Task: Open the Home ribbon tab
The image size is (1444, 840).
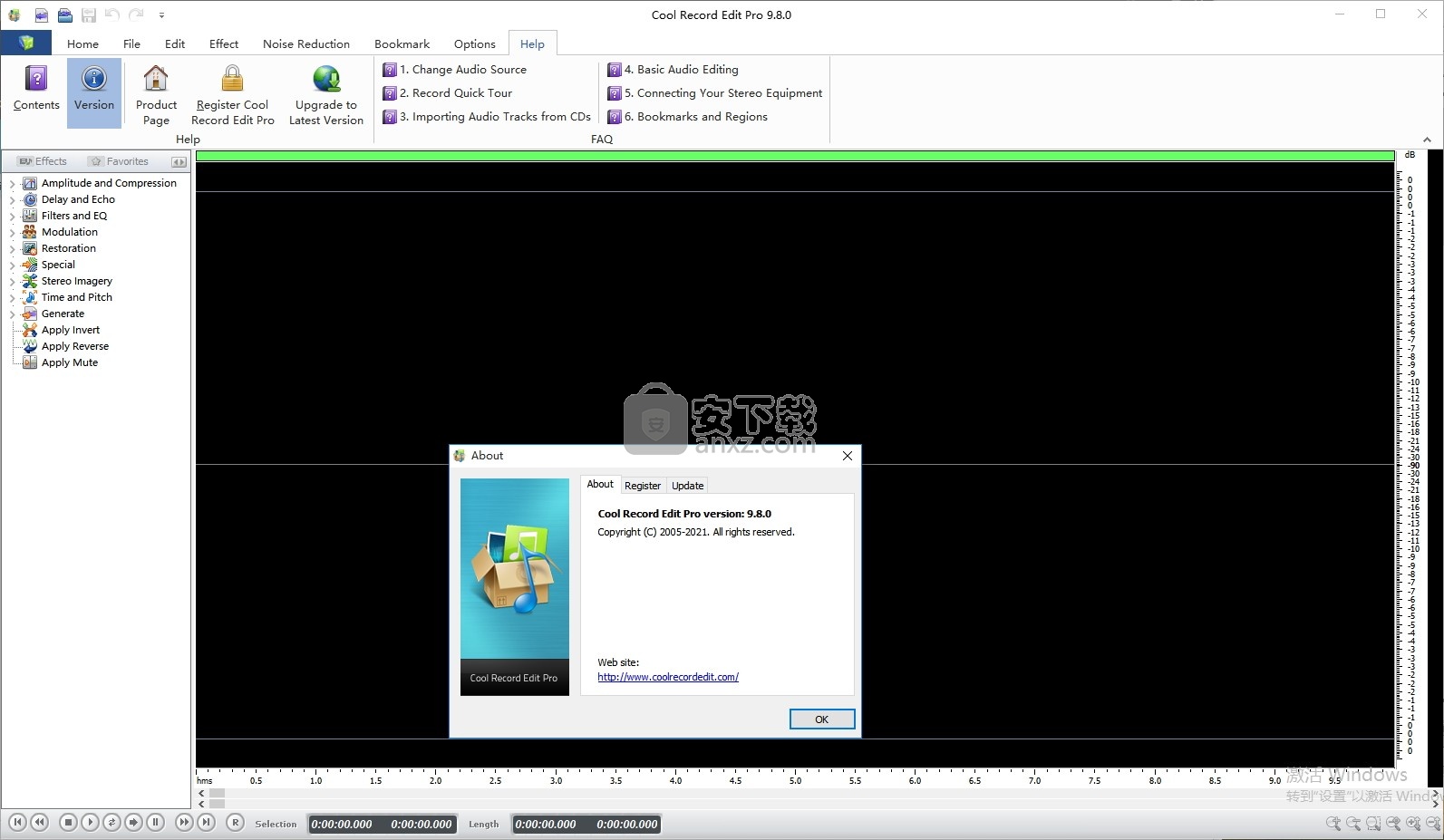Action: 82,43
